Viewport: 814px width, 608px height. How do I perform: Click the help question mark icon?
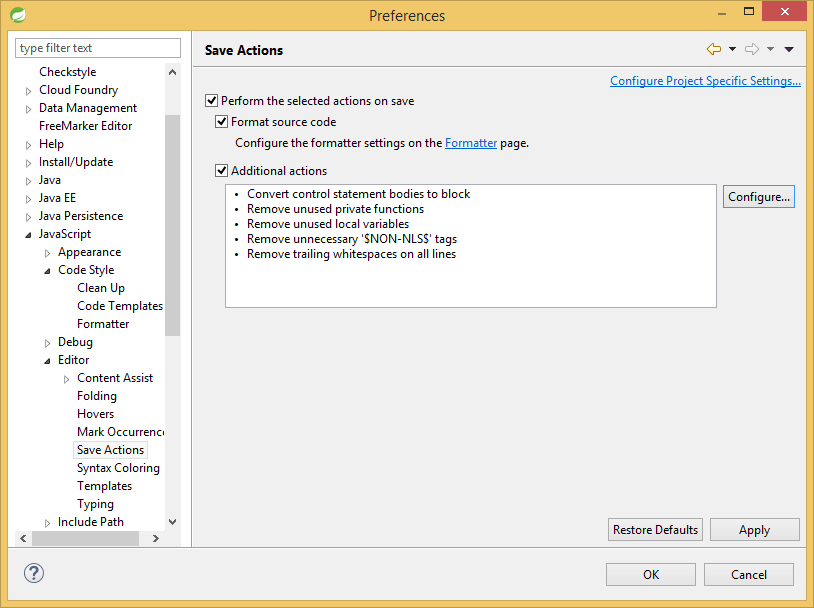34,573
